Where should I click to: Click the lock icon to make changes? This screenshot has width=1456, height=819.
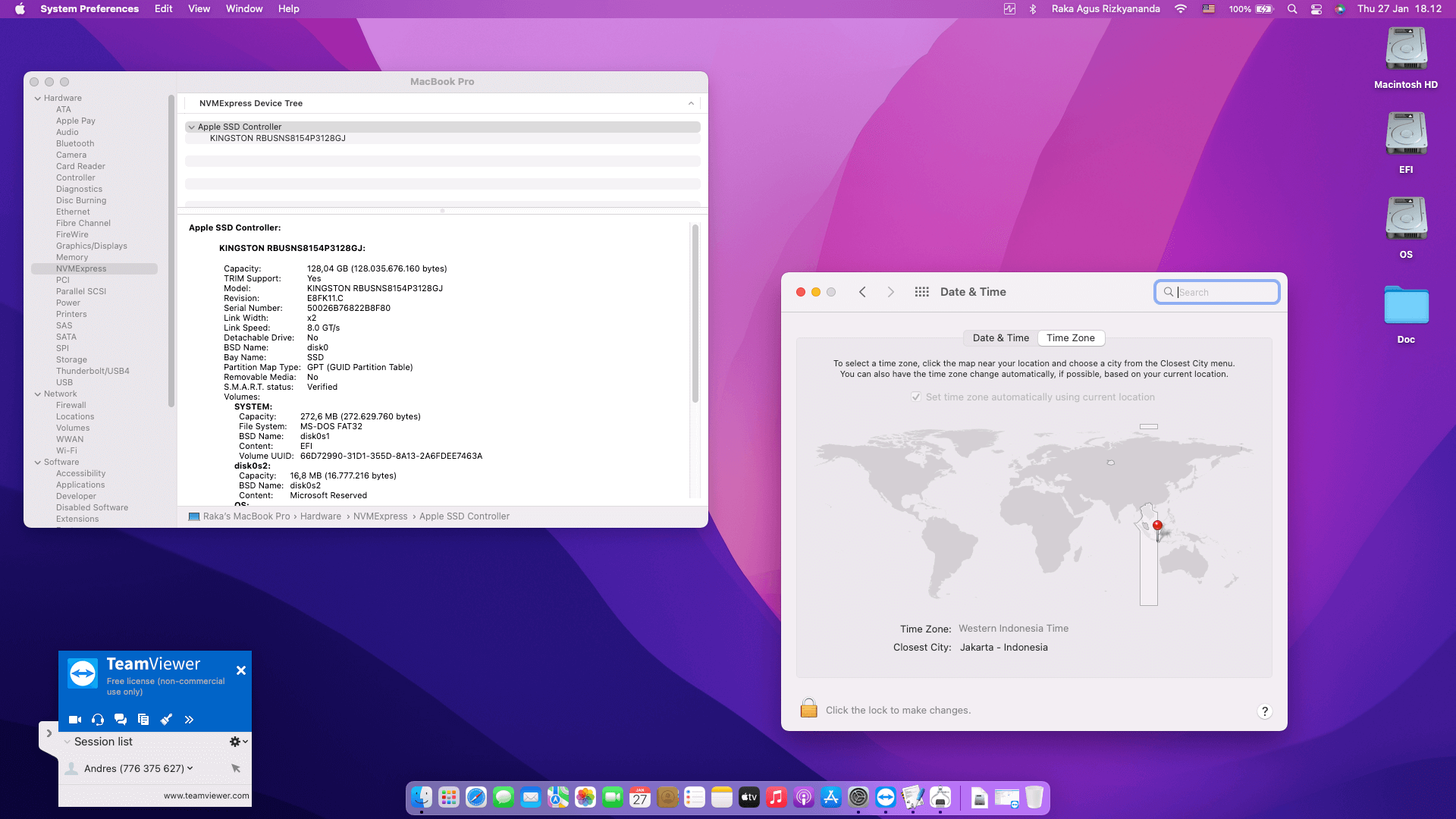pyautogui.click(x=808, y=709)
